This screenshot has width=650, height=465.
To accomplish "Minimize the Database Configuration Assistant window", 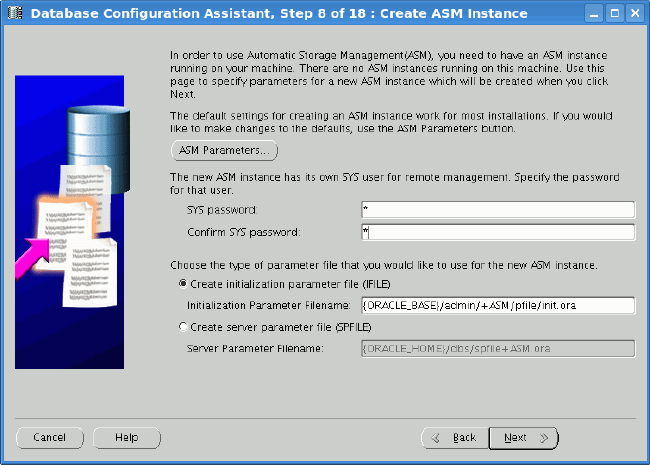I will coord(594,14).
